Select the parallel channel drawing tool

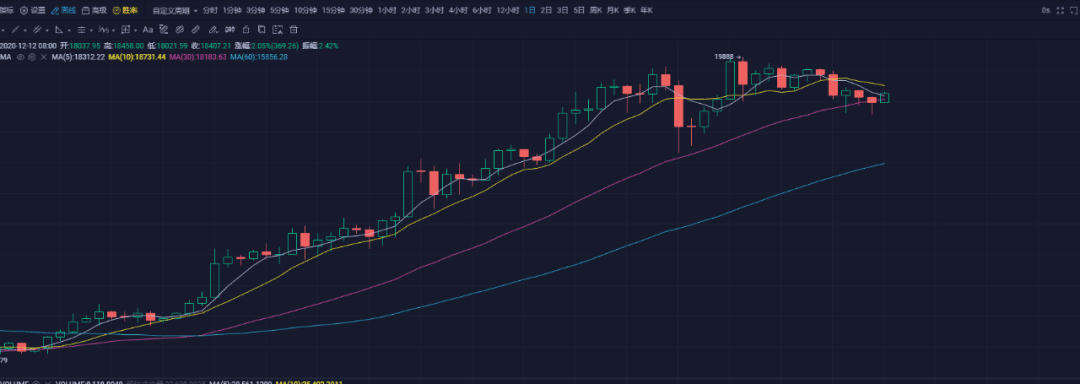[x=37, y=30]
